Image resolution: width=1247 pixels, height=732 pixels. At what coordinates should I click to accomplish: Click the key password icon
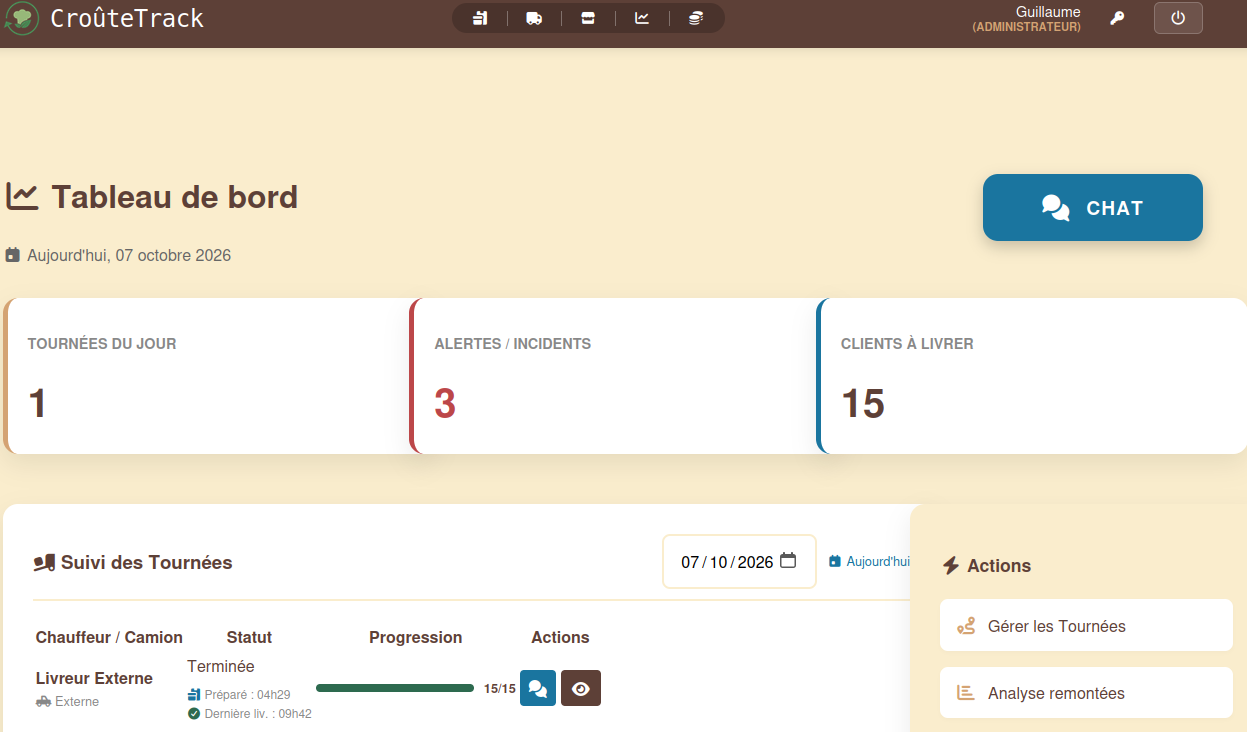1118,18
